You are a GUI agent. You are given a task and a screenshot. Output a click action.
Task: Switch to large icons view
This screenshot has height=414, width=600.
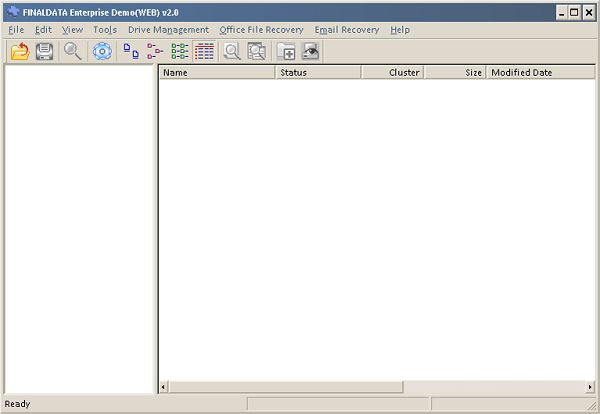(x=131, y=51)
